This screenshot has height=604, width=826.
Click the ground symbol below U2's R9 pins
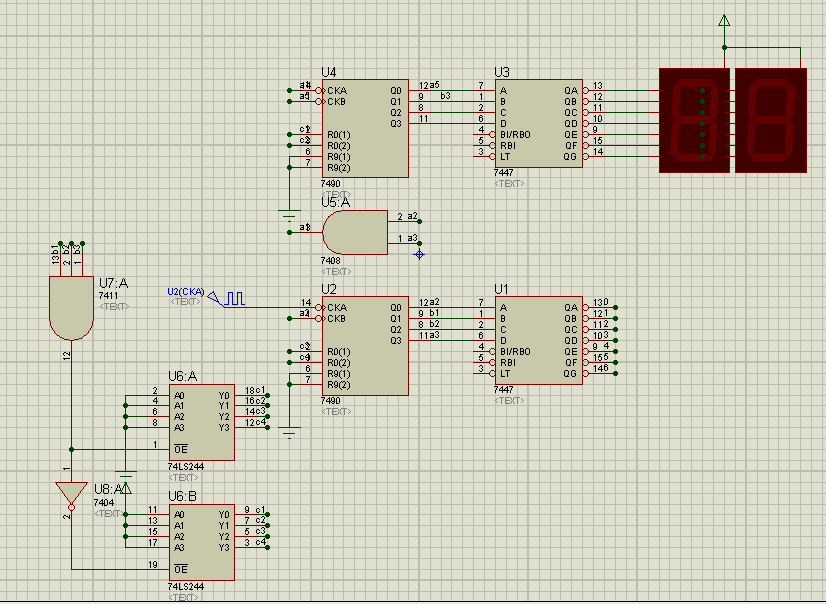pyautogui.click(x=289, y=432)
